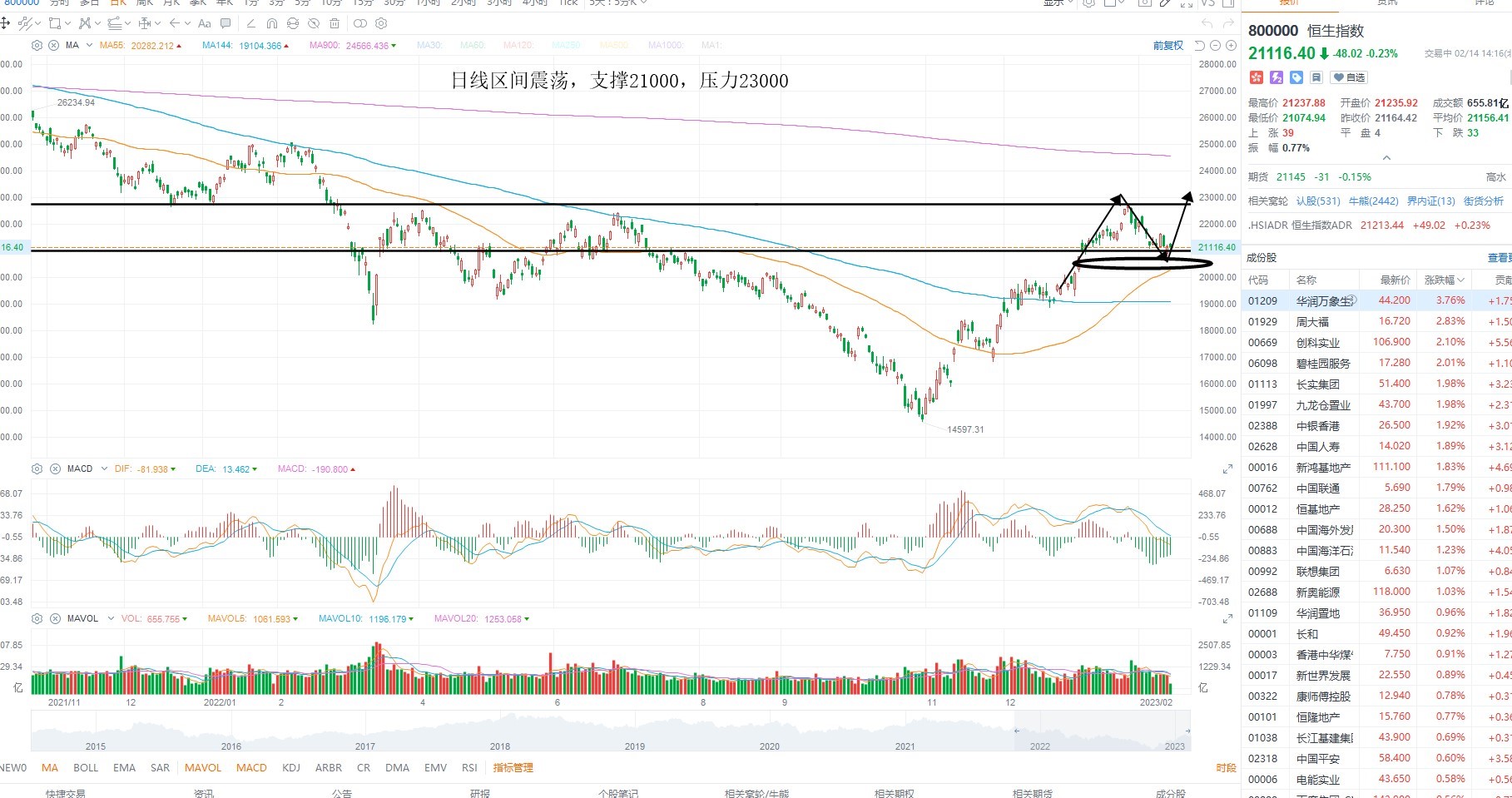Viewport: 1512px width, 798px height.
Task: Remove the MAVOL indicator with its X icon
Action: pos(54,618)
